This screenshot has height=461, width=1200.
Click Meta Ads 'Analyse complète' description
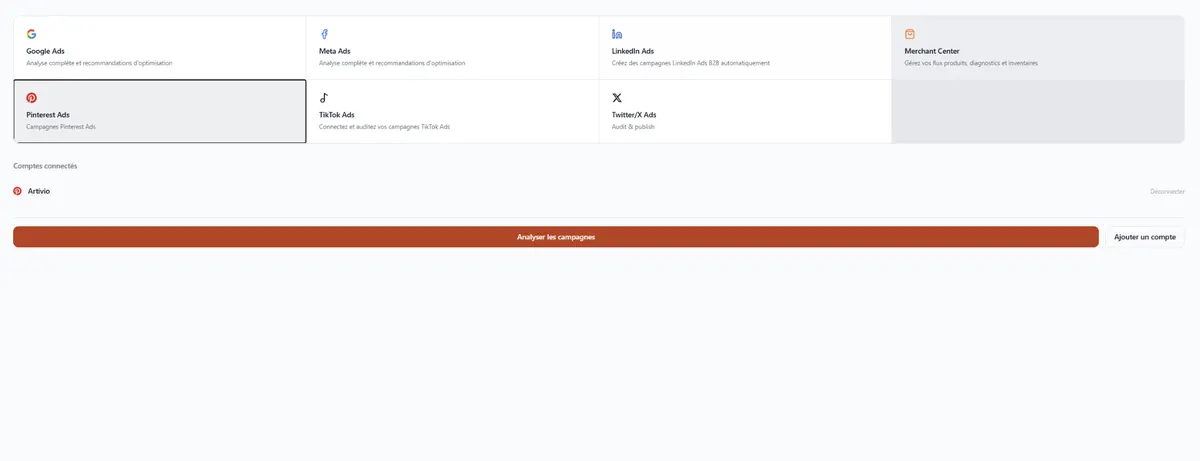pos(392,63)
